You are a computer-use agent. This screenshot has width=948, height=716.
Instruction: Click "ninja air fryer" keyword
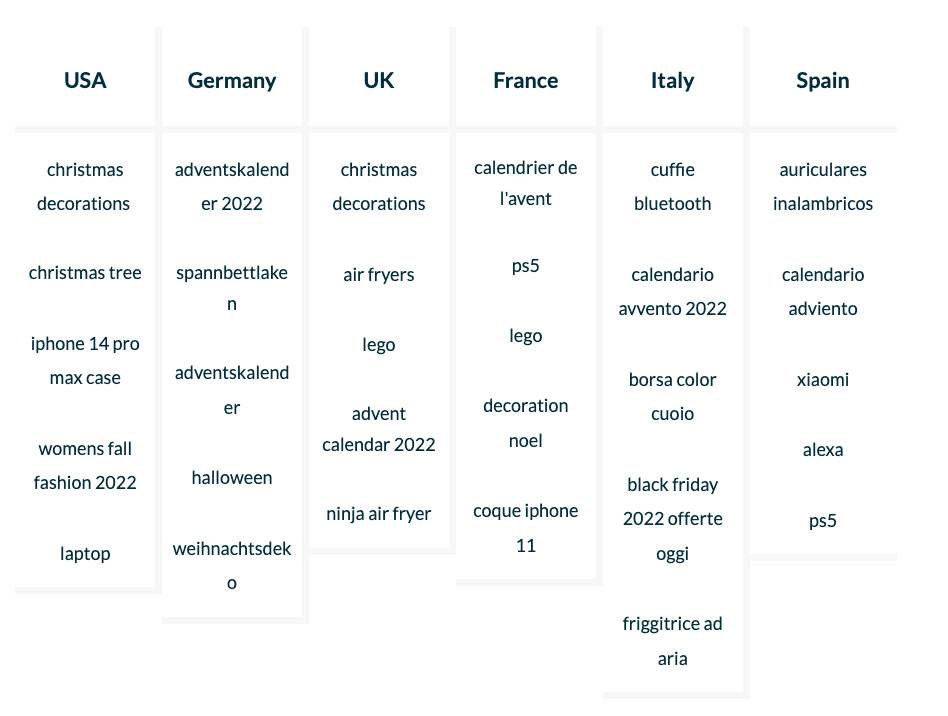coord(379,514)
